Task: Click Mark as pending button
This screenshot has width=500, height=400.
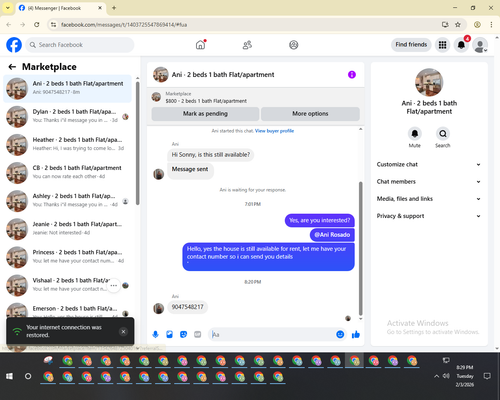Action: pos(205,114)
